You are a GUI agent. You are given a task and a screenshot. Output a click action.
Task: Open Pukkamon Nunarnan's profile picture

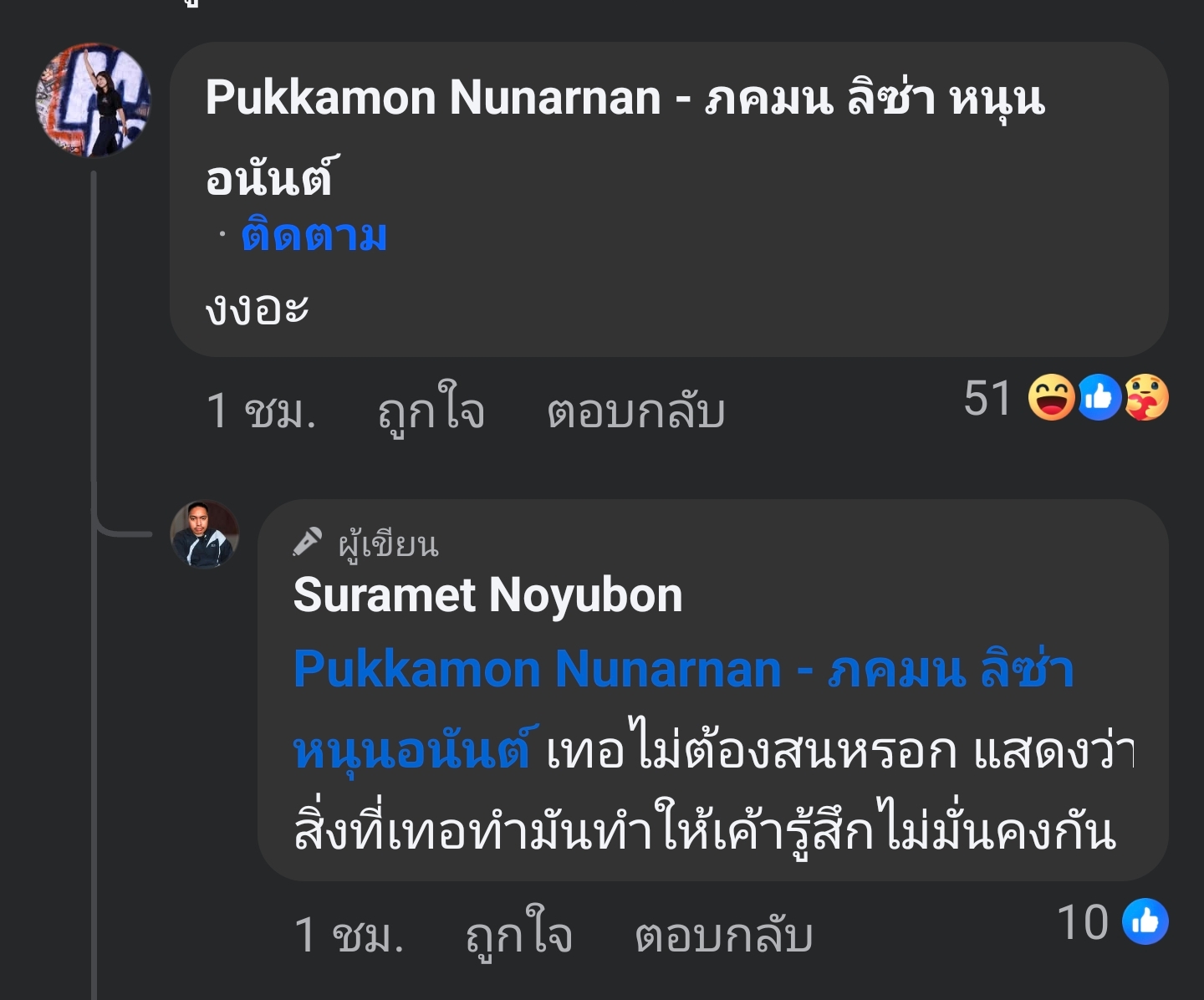coord(94,100)
